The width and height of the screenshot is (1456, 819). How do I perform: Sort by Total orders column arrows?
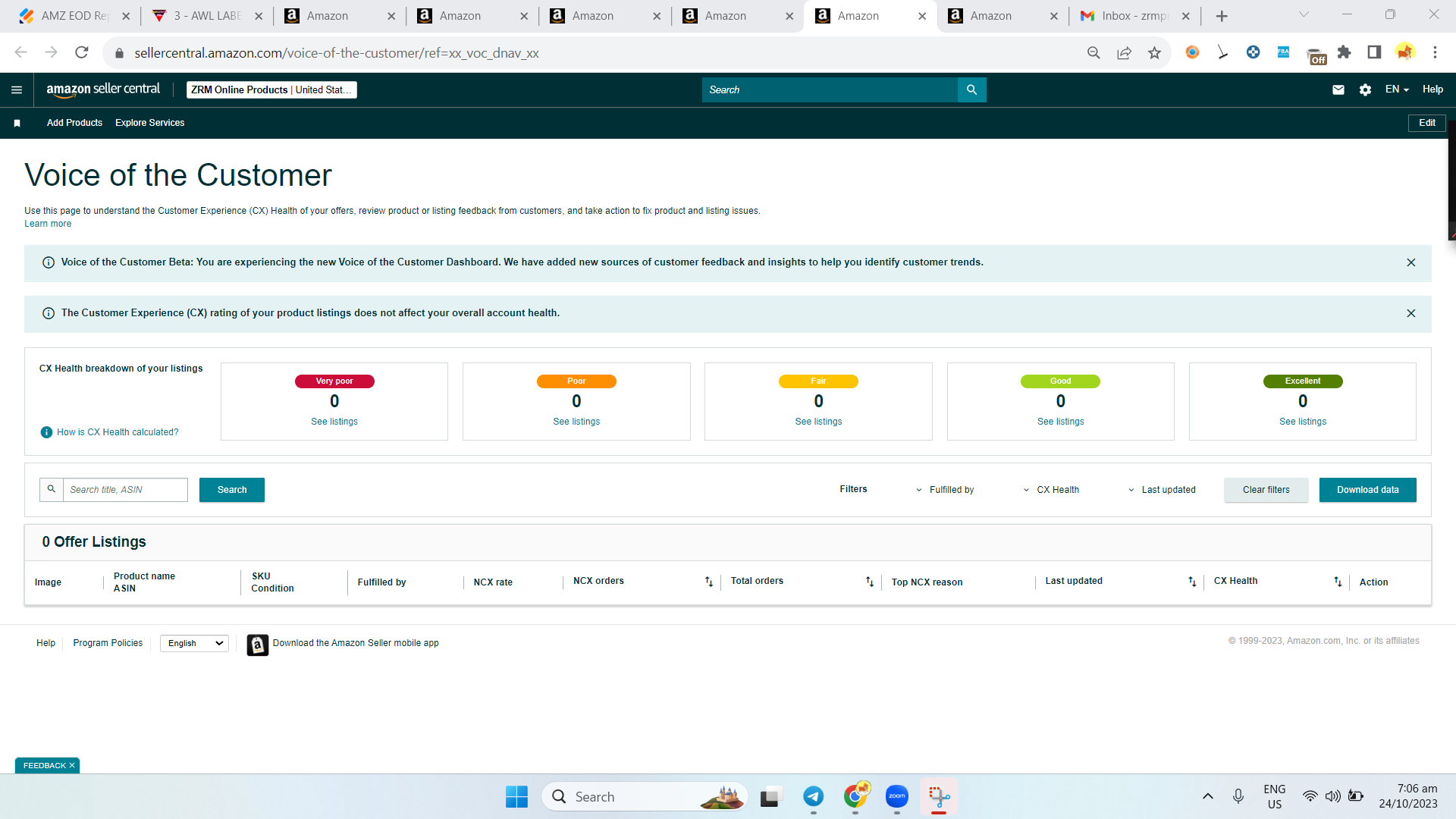870,582
